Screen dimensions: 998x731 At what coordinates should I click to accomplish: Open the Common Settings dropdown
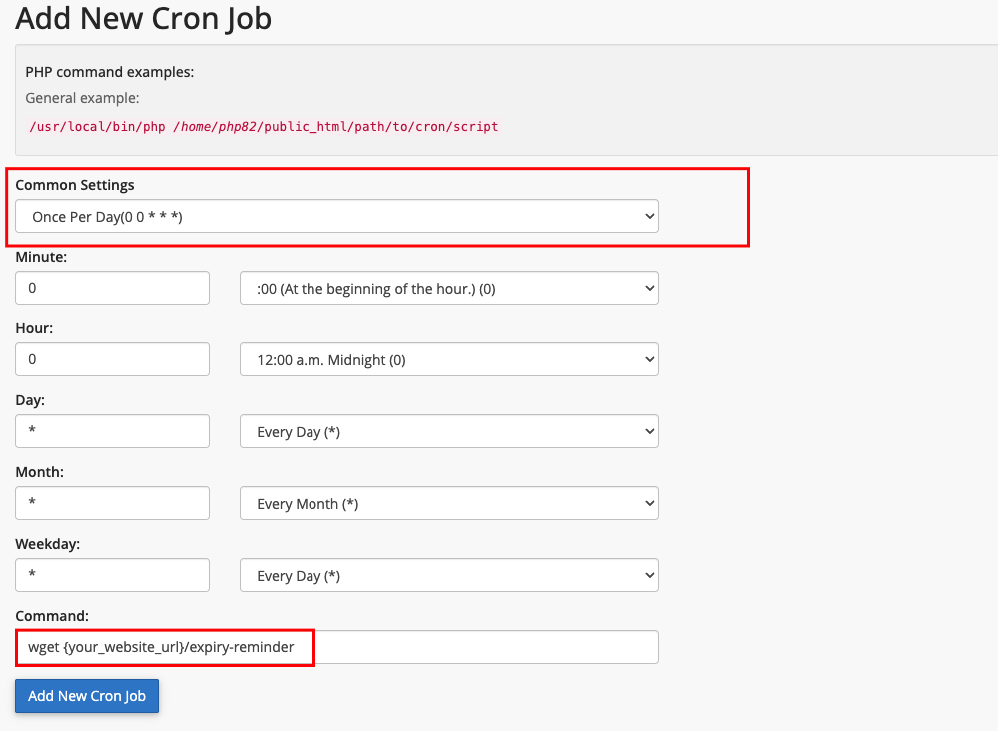336,216
